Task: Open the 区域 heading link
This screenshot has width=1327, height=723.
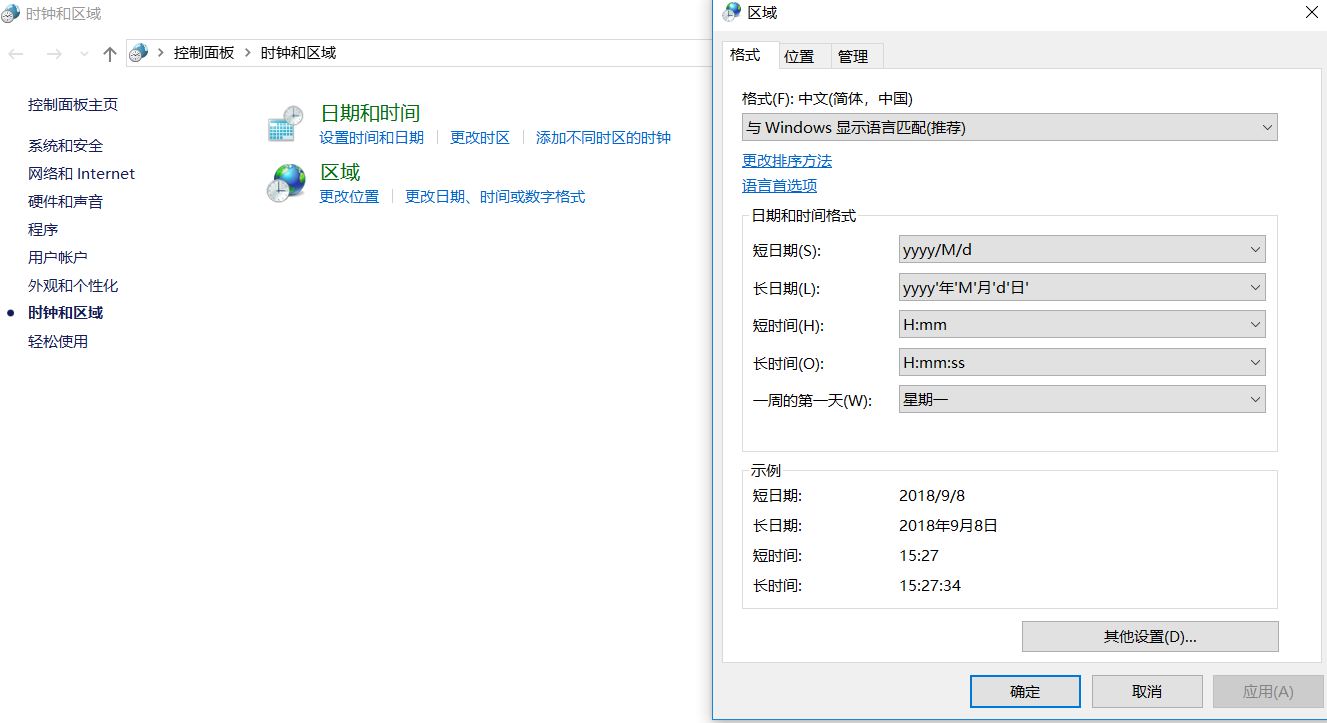Action: point(340,172)
